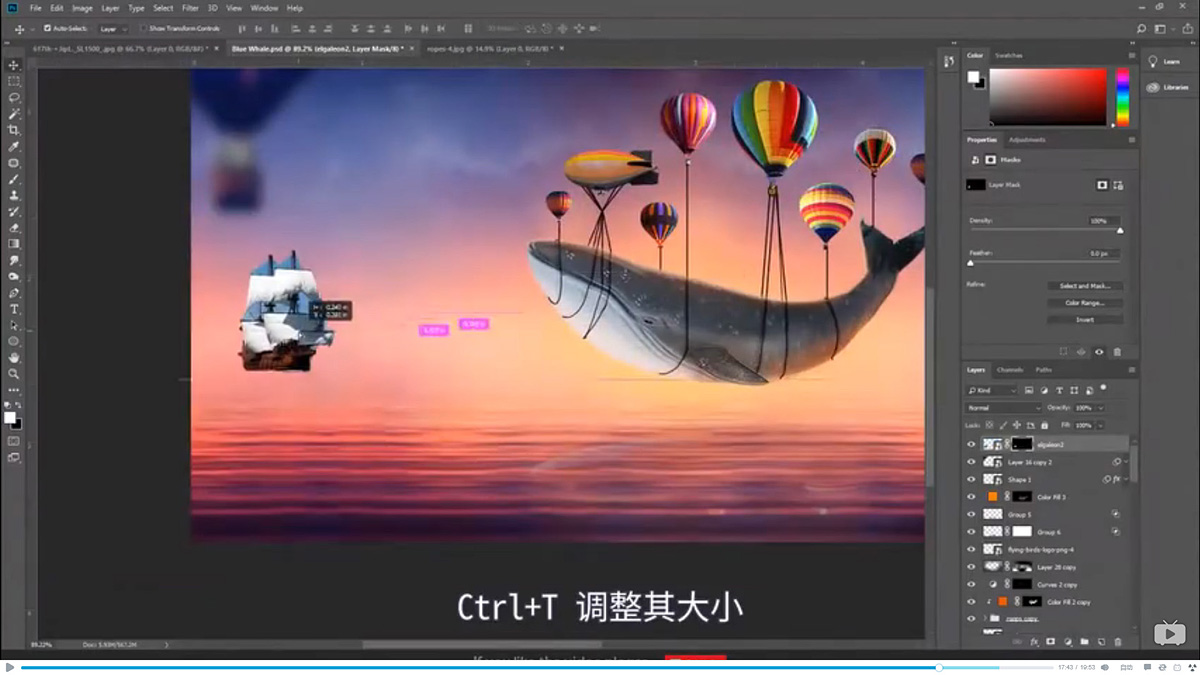1200x675 pixels.
Task: Click the Invert button in Properties
Action: (x=1086, y=319)
